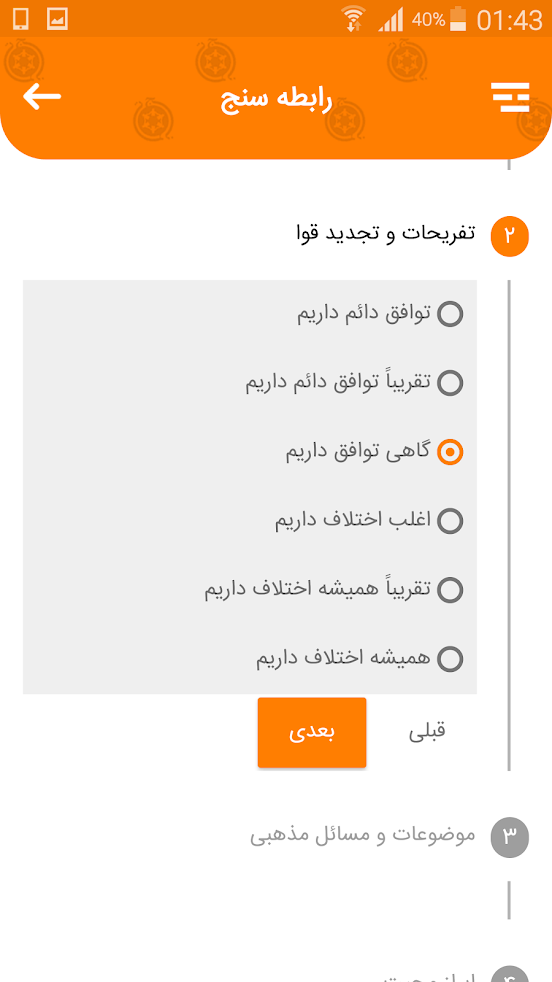Tap step title 'تفریحات و تجدید قوا'
This screenshot has height=982, width=552.
[385, 234]
